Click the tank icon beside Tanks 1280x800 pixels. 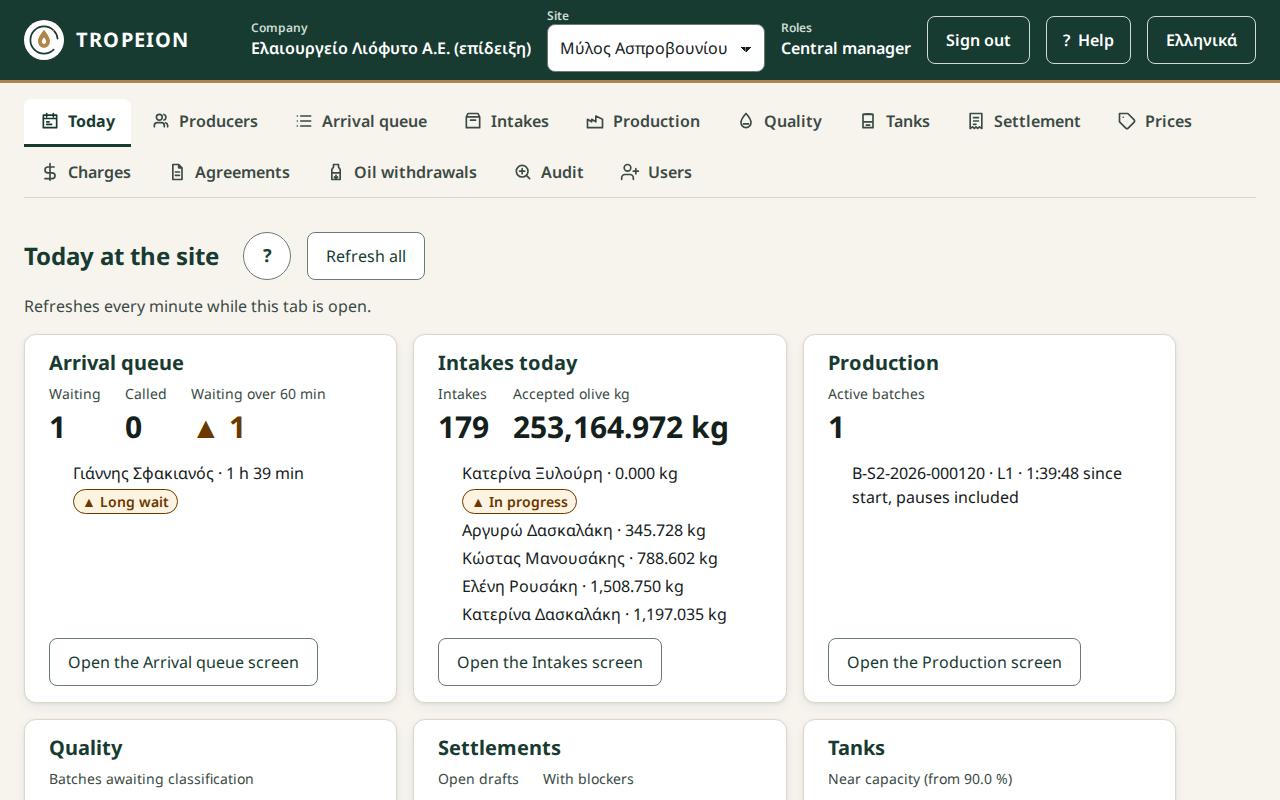pyautogui.click(x=868, y=121)
